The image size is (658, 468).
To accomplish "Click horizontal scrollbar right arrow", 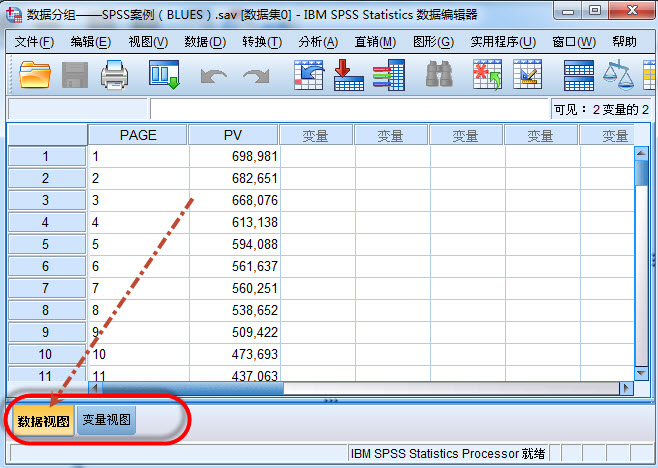I will [626, 388].
